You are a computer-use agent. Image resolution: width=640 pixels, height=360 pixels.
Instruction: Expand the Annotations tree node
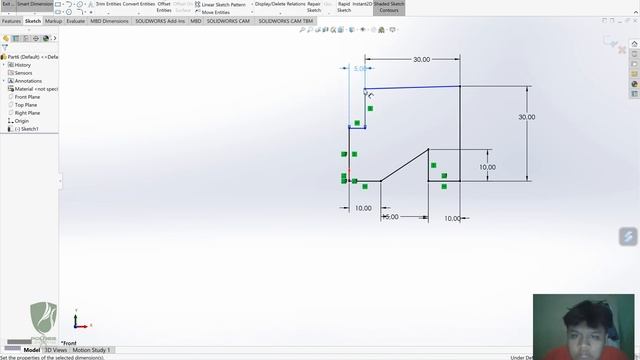pyautogui.click(x=4, y=81)
